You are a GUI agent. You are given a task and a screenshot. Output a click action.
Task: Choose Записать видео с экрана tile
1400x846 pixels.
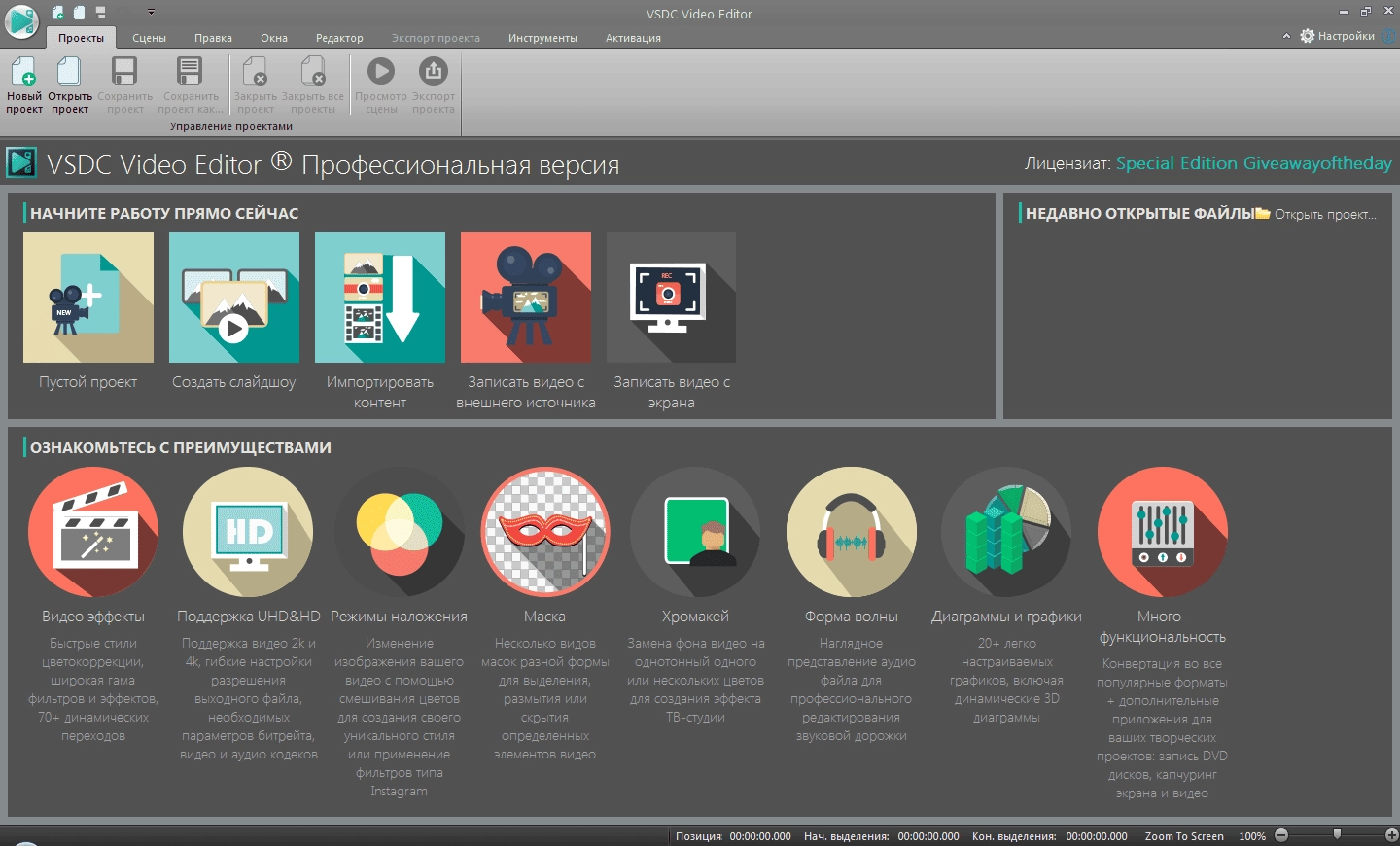pos(671,298)
